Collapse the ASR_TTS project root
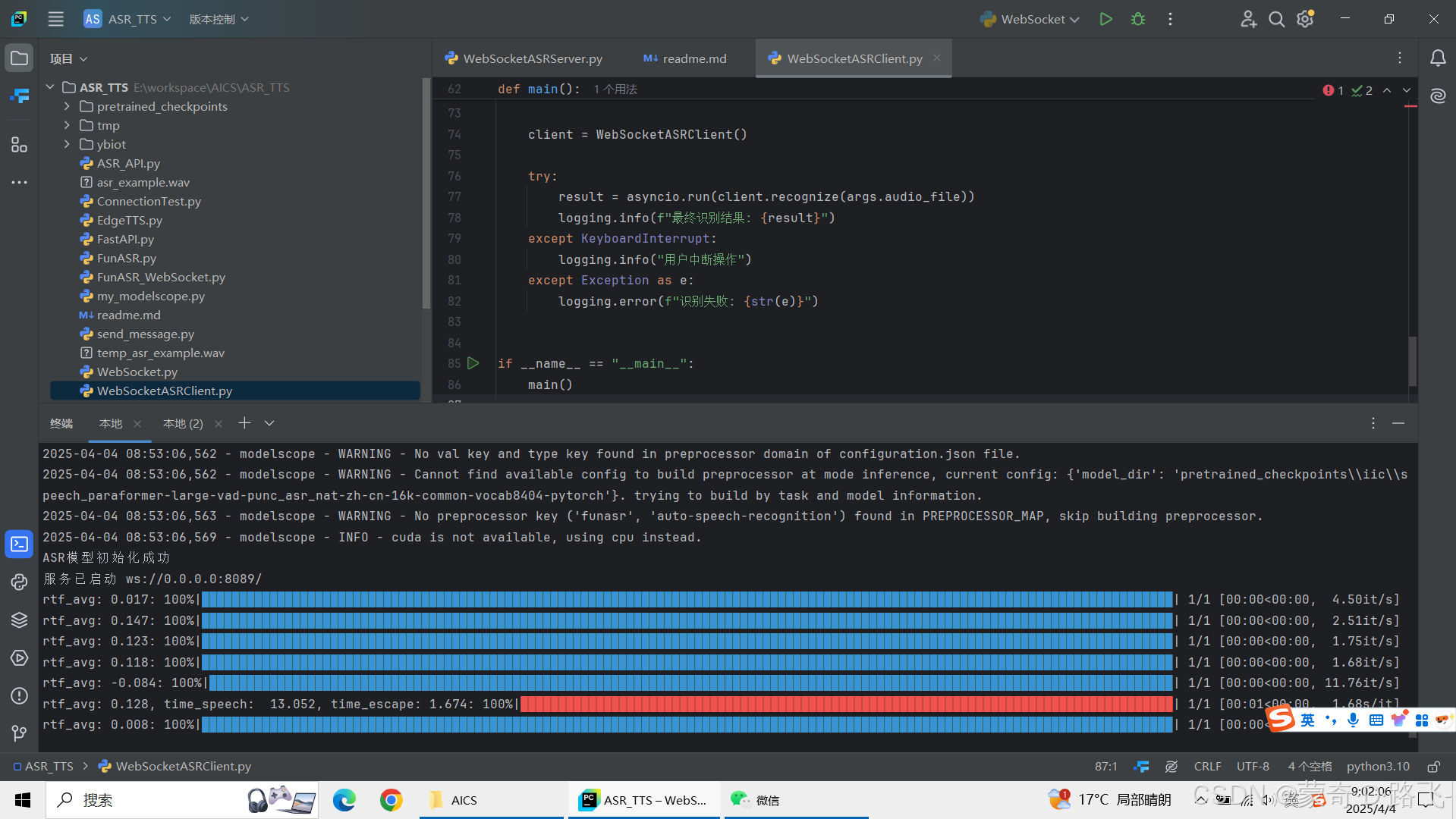 pyautogui.click(x=50, y=86)
